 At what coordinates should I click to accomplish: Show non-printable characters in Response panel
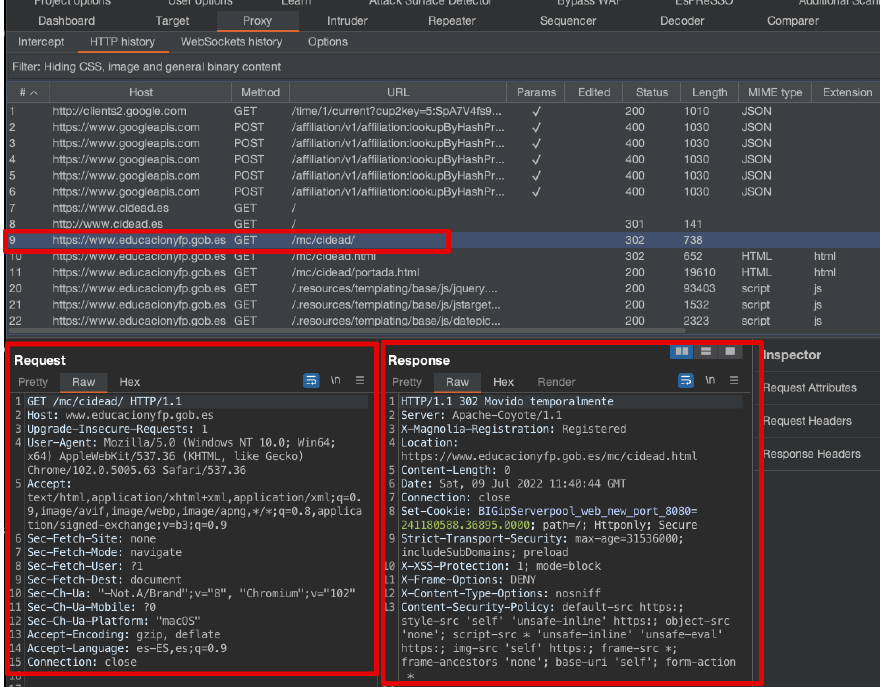point(711,381)
